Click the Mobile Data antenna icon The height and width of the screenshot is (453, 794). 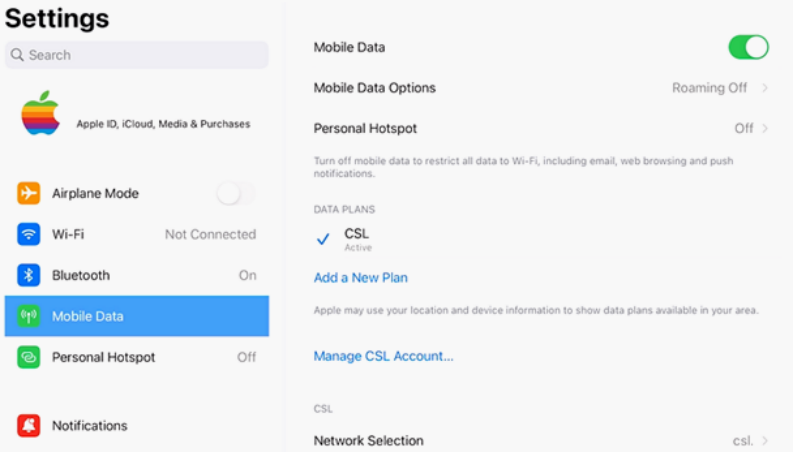click(28, 316)
